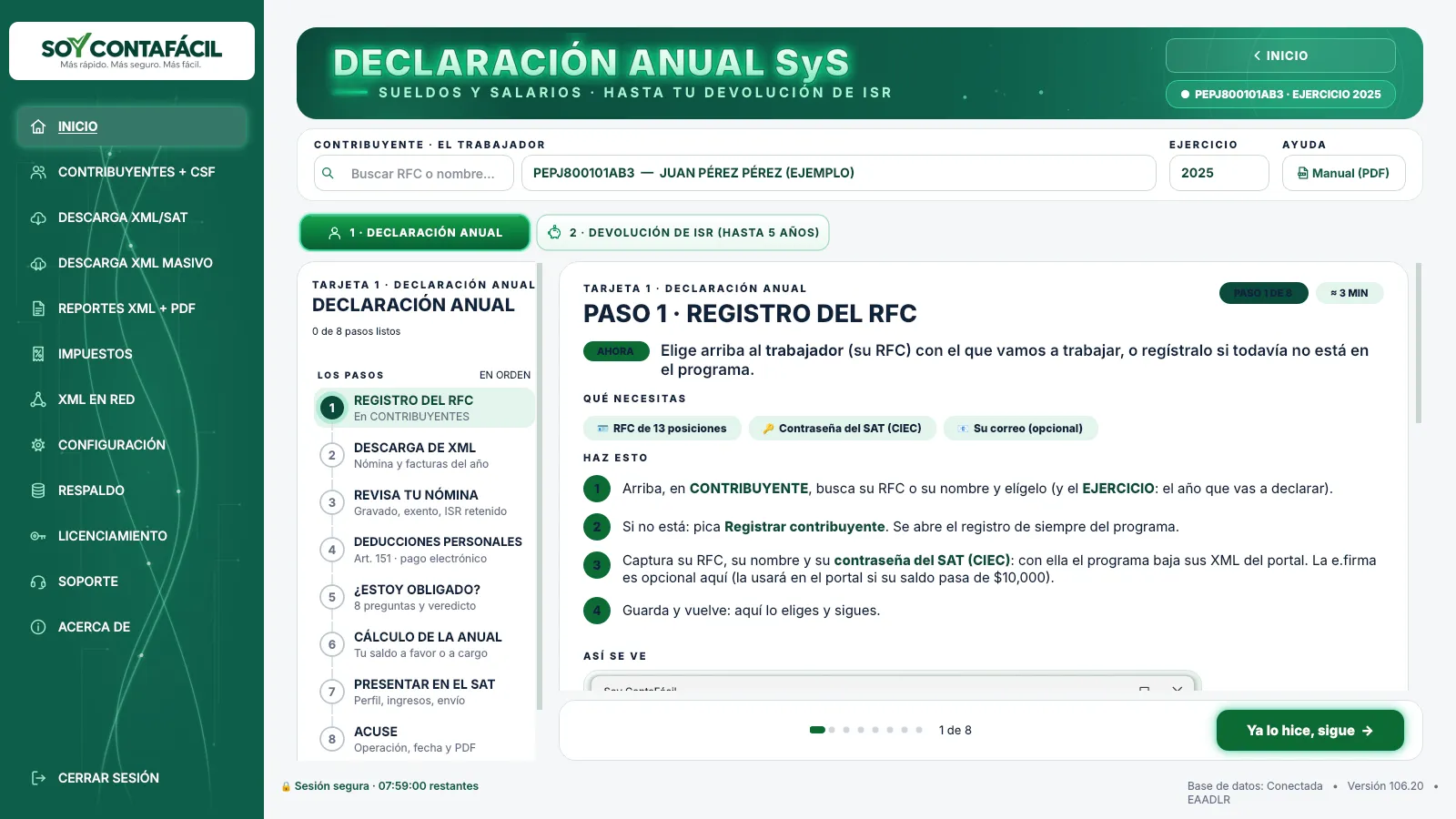Select step 3 Revisa tu Nómina
Screen dimensions: 1456x819
pos(424,502)
